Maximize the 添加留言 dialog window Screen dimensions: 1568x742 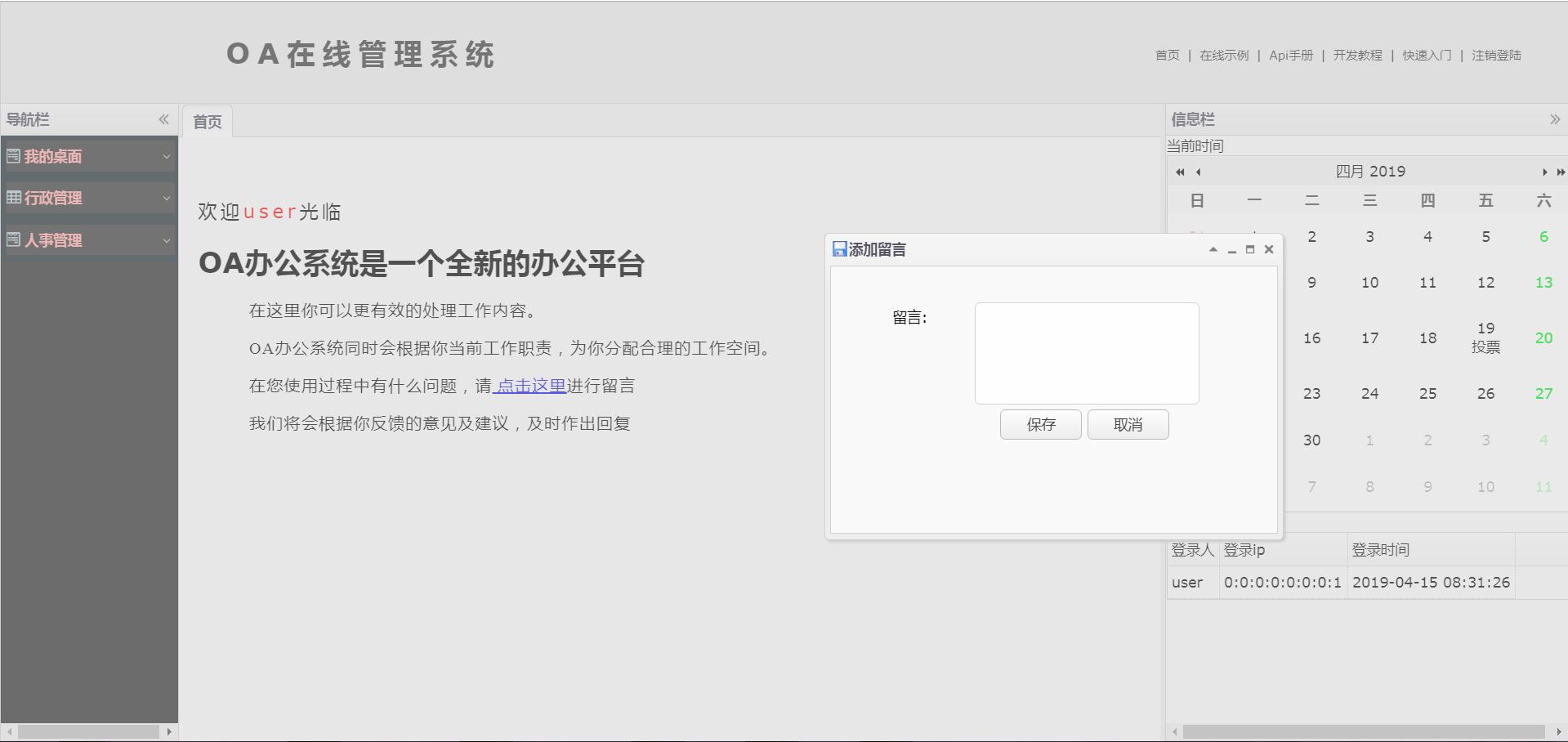coord(1250,250)
